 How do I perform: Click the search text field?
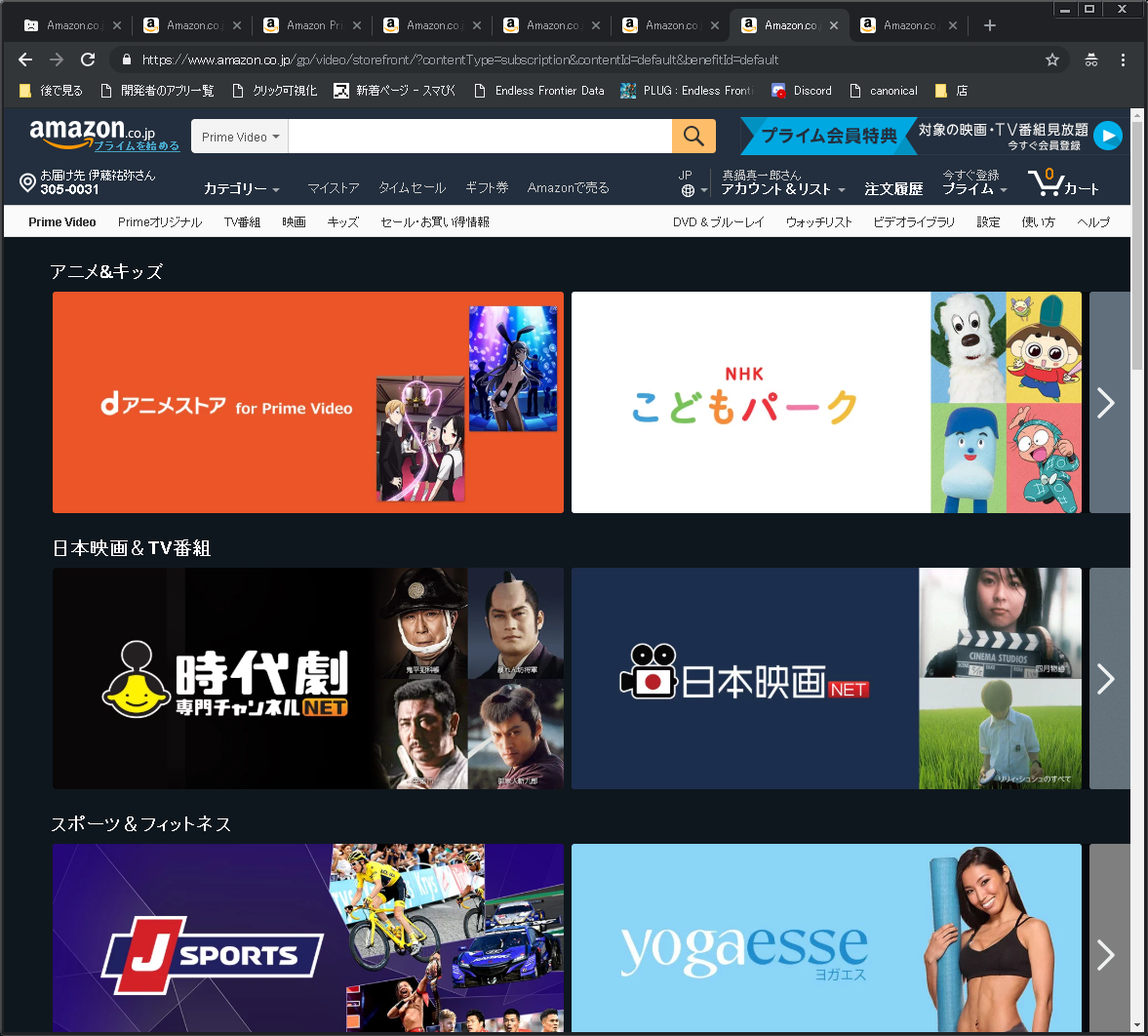(x=480, y=137)
